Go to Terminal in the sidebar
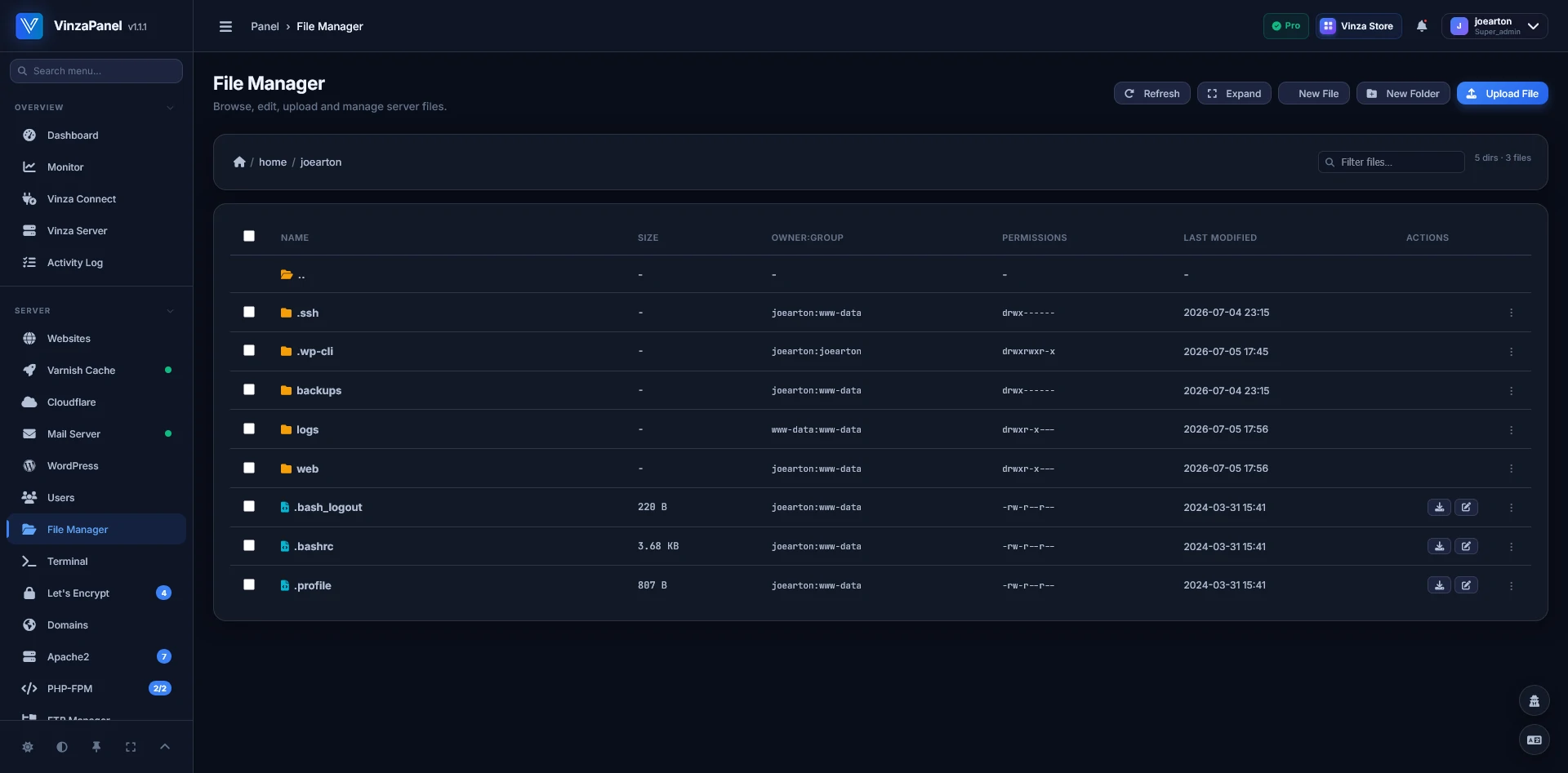This screenshot has width=1568, height=773. point(96,562)
